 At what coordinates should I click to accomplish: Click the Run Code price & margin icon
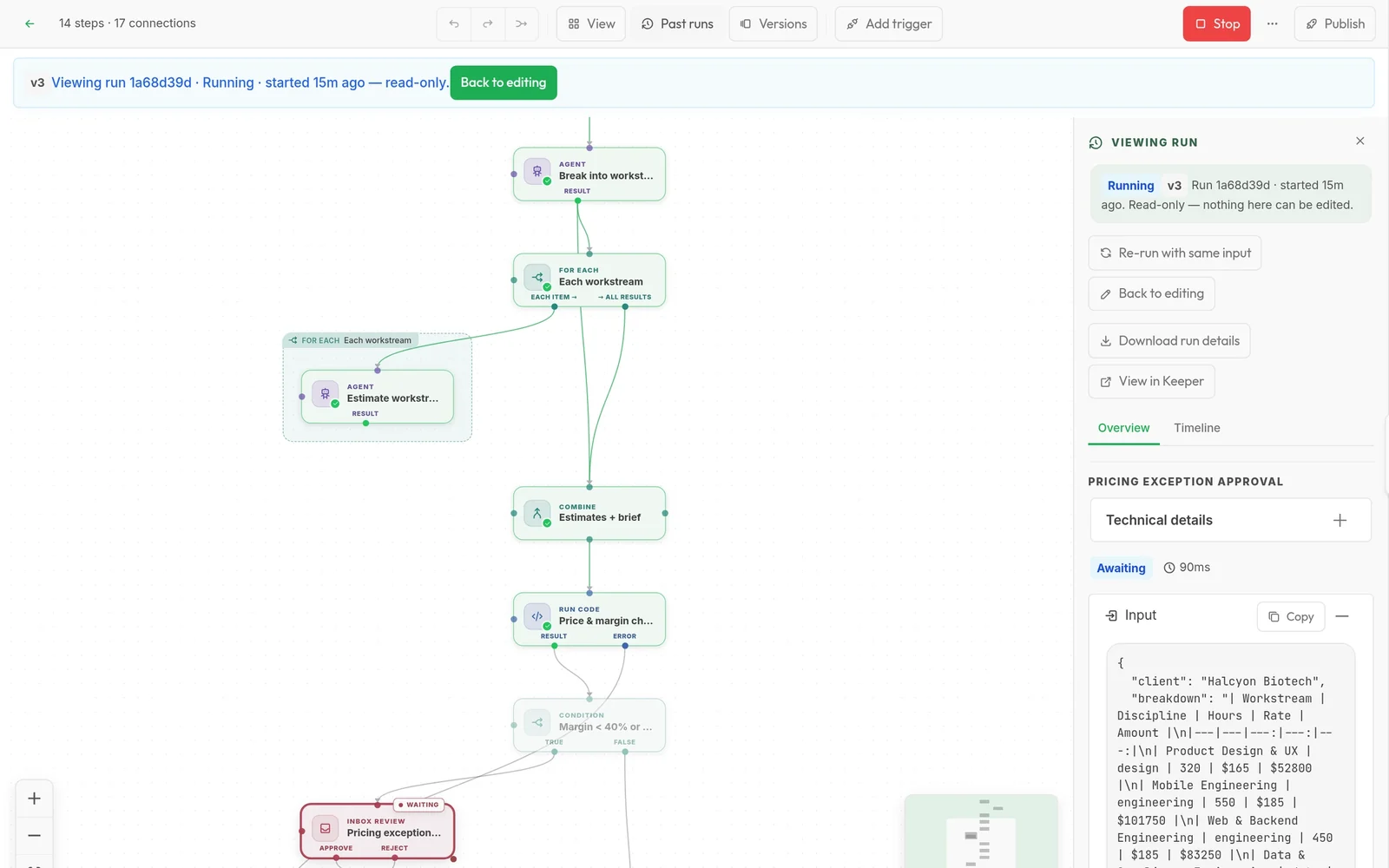(537, 616)
